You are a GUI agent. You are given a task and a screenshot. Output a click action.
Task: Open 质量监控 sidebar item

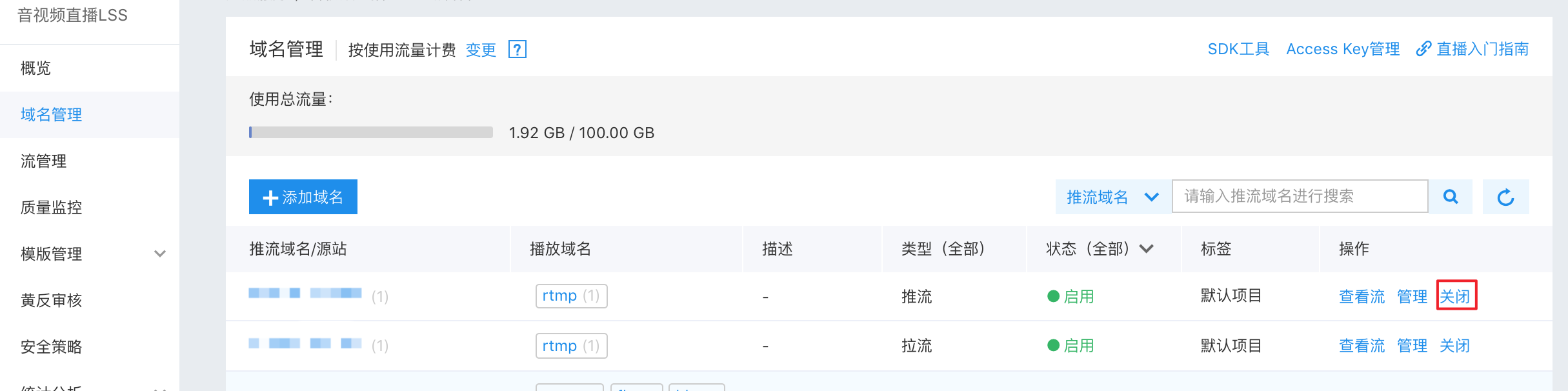90,207
